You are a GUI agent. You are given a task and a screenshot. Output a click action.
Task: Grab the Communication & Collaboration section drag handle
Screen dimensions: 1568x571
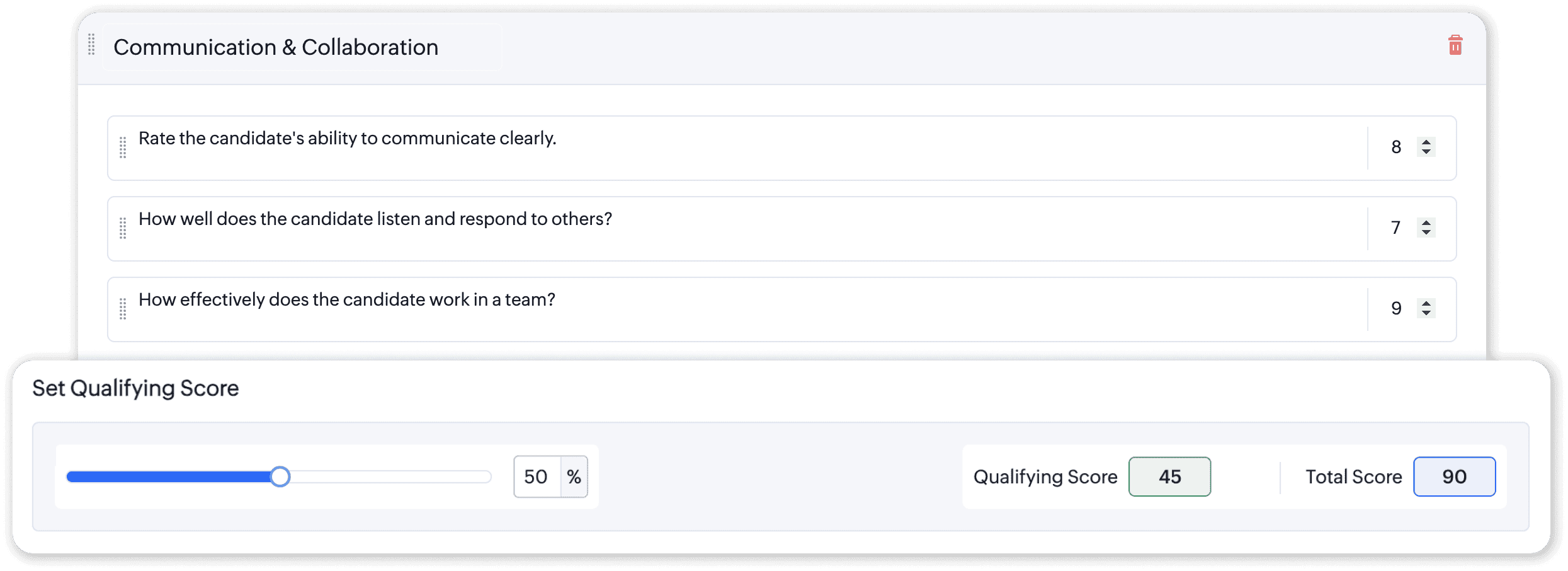tap(91, 45)
